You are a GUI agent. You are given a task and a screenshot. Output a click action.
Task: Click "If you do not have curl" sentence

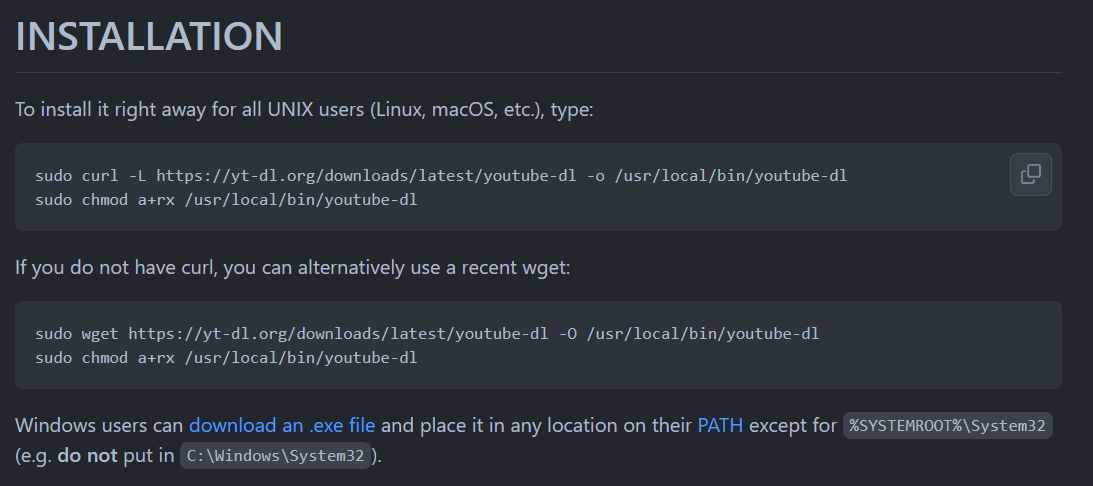click(x=293, y=268)
